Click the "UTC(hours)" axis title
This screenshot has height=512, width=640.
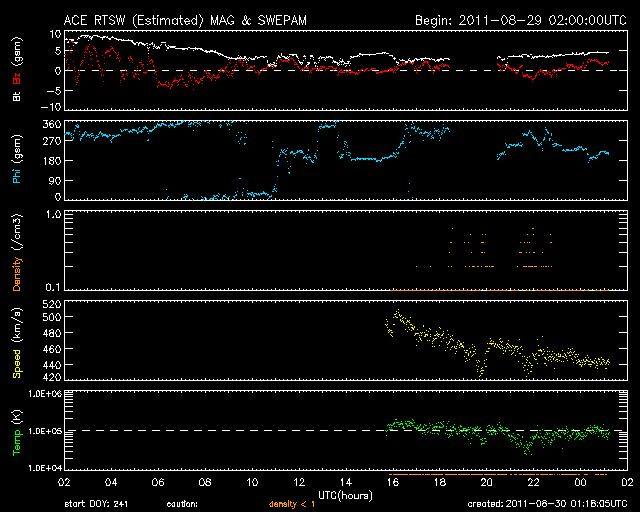pyautogui.click(x=345, y=496)
